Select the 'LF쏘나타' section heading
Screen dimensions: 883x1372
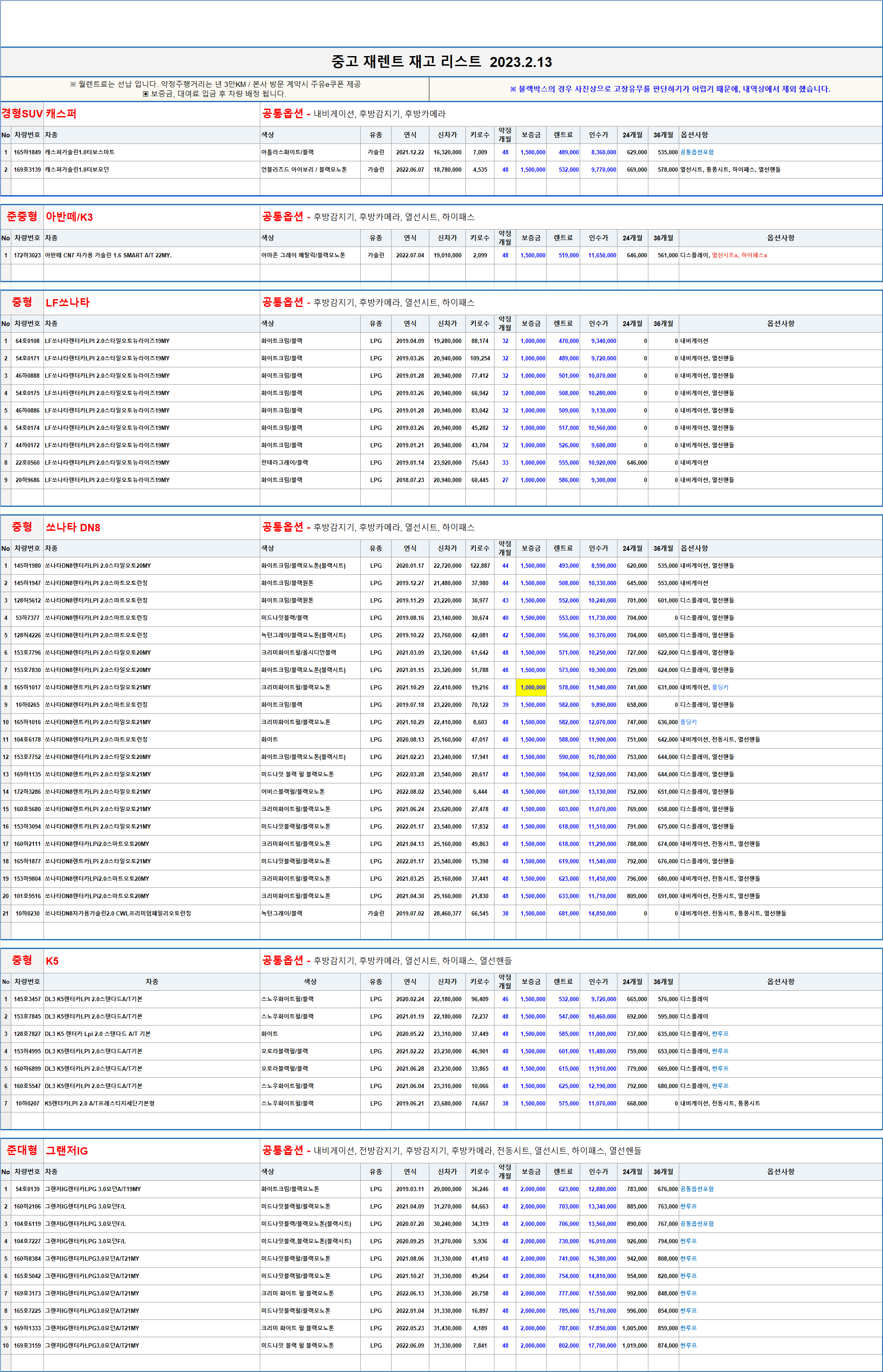click(x=68, y=302)
